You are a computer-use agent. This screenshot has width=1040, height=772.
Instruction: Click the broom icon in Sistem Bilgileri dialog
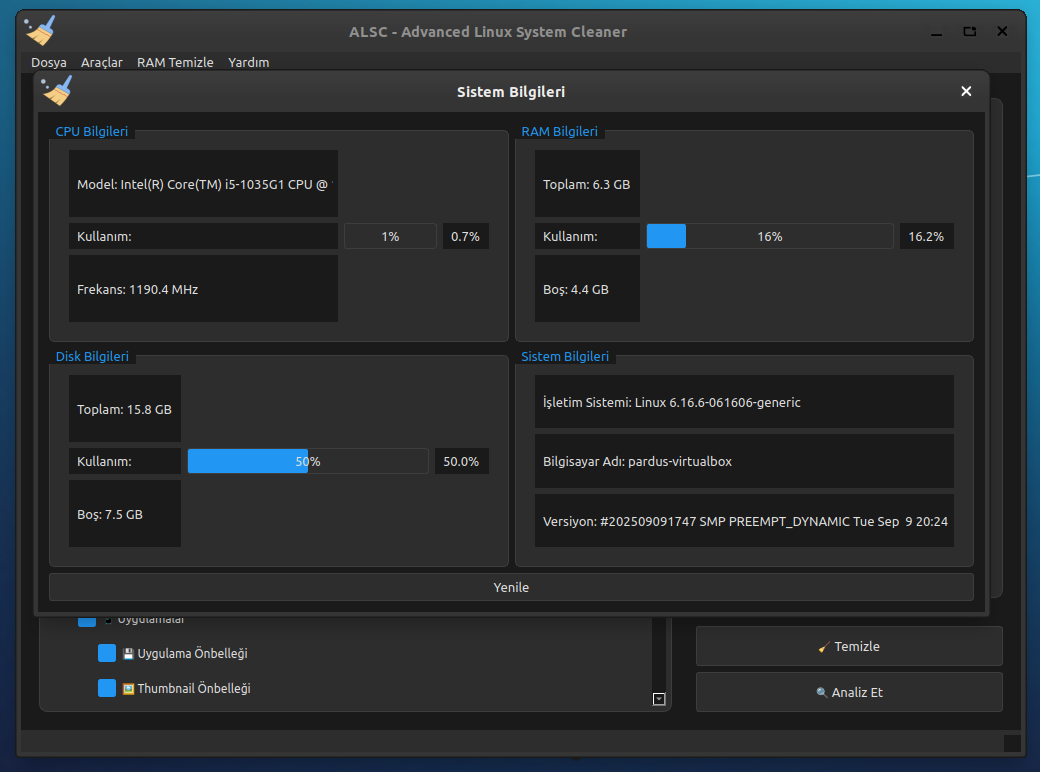click(57, 91)
